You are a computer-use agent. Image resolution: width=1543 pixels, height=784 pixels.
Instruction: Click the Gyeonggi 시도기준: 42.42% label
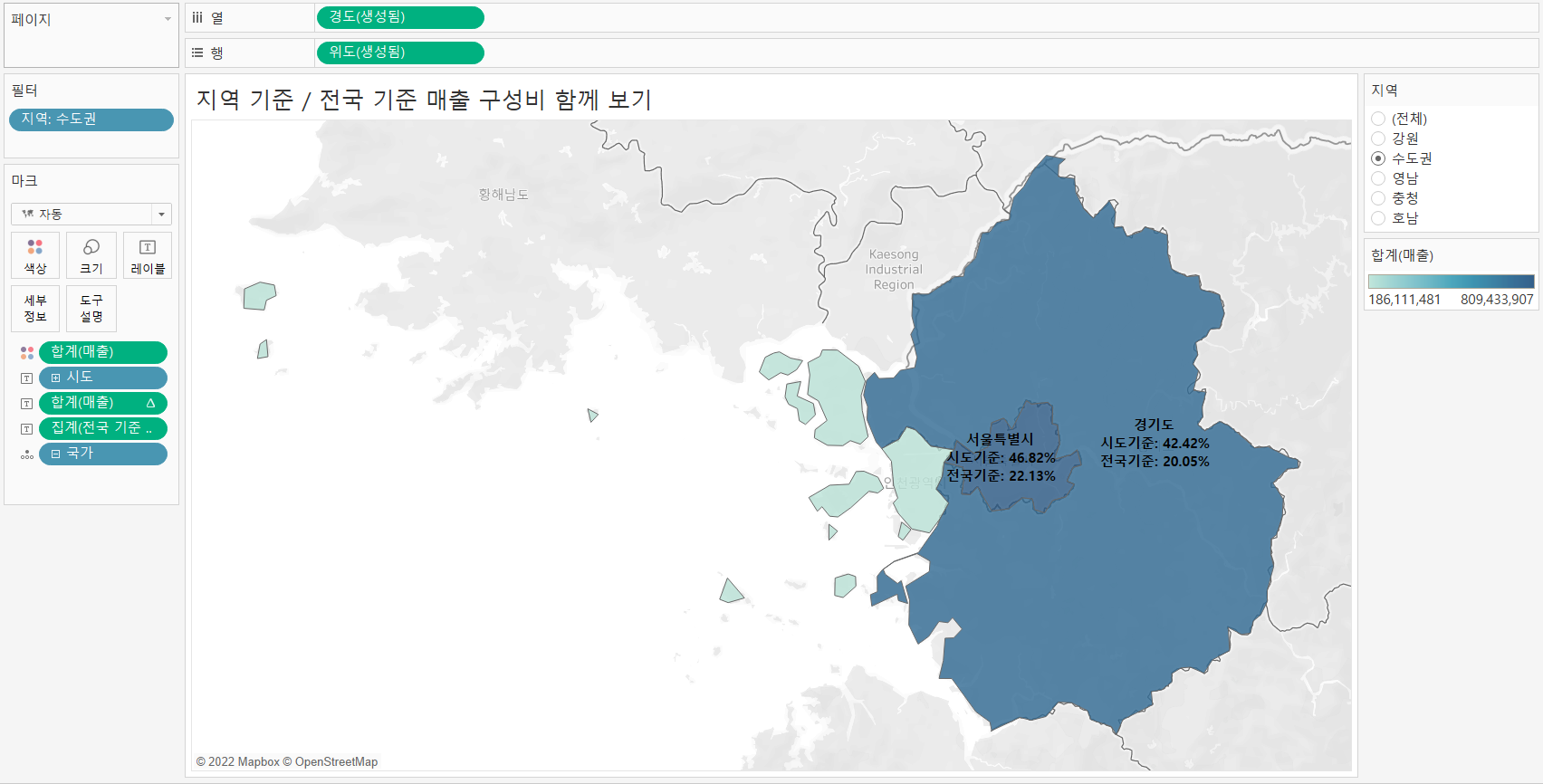tap(1155, 444)
